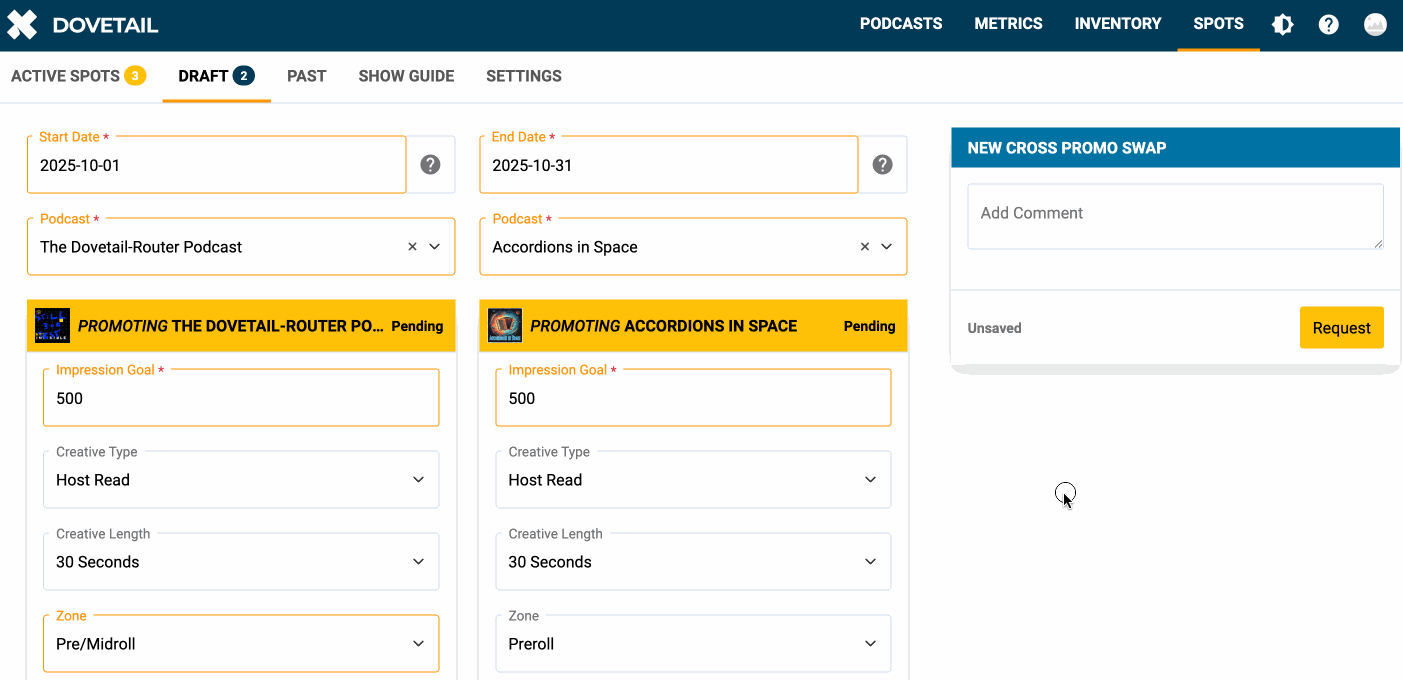Click the Dovetail-Router Podcast cover thumbnail

(52, 326)
